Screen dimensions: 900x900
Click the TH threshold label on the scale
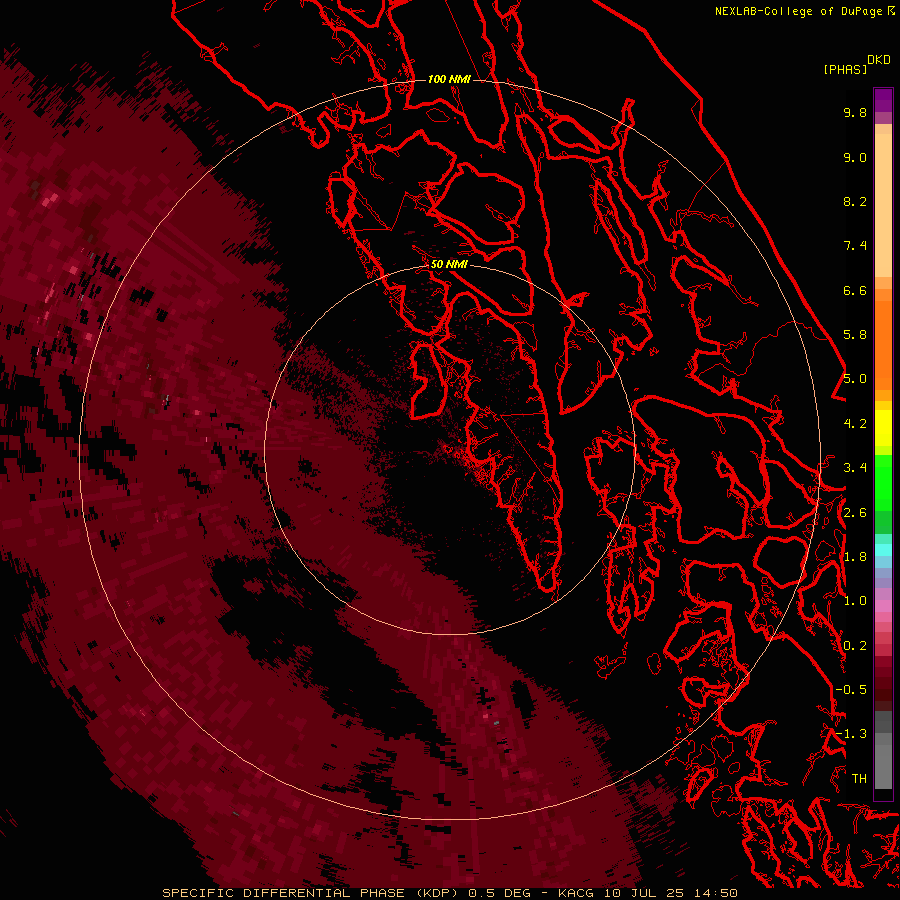pos(859,779)
